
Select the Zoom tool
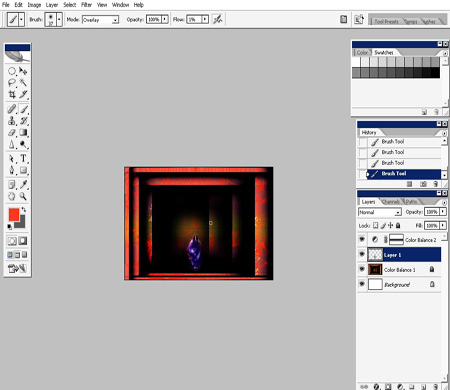23,196
